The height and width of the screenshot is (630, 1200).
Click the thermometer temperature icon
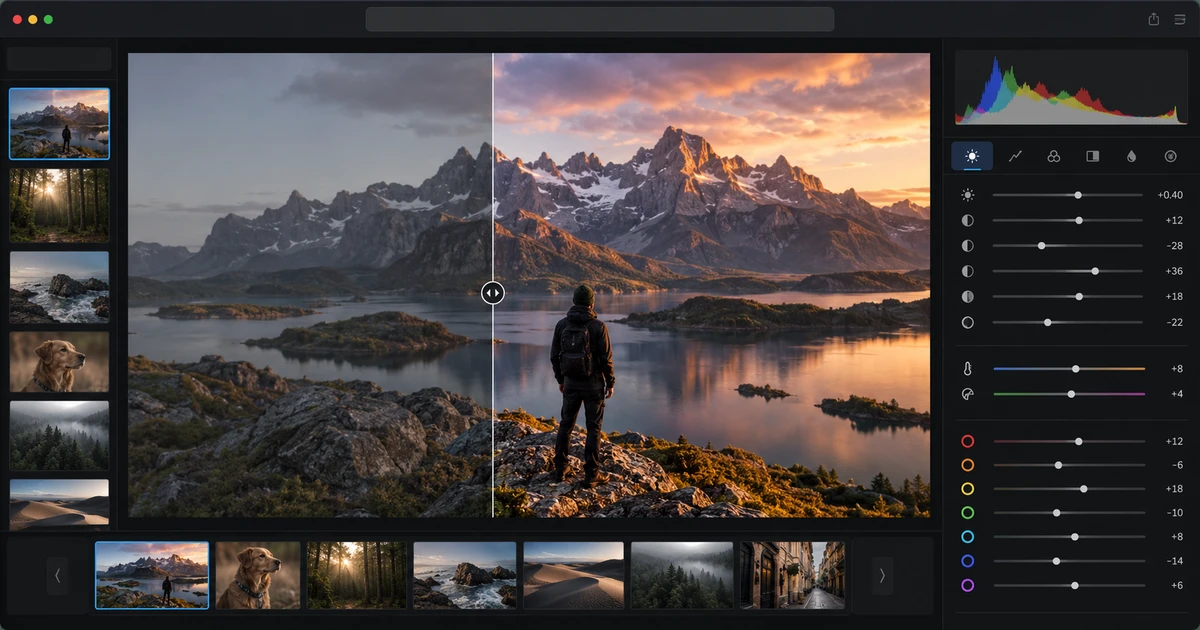click(967, 369)
